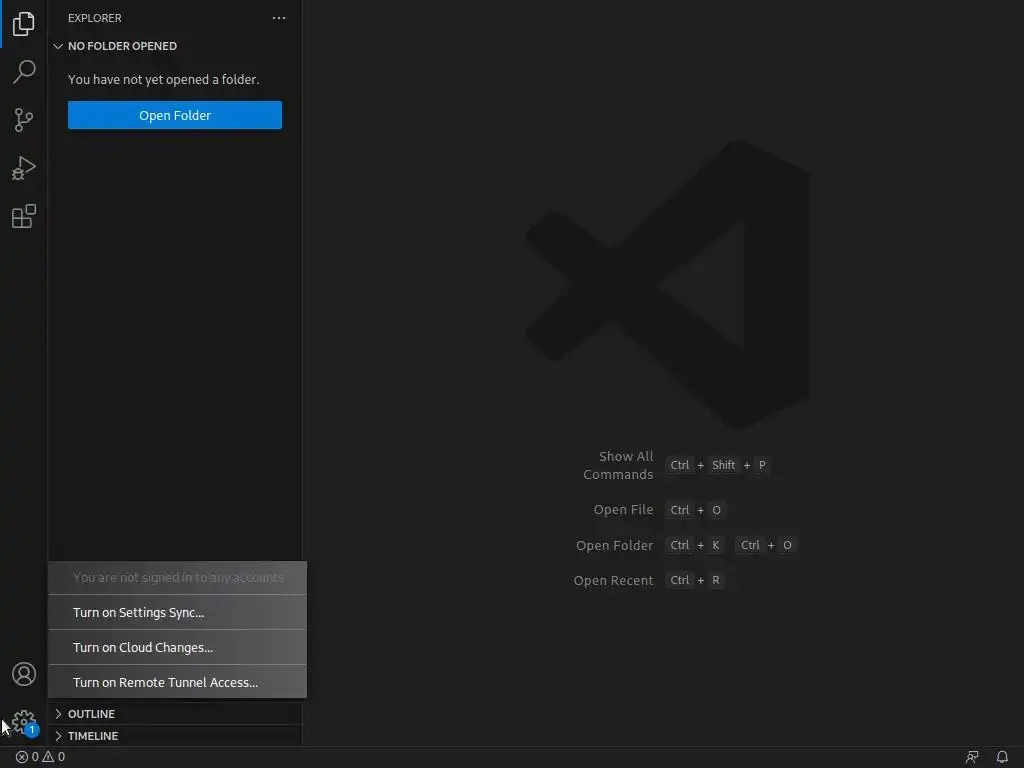The height and width of the screenshot is (768, 1024).
Task: Open the Explorer view in activity bar
Action: pyautogui.click(x=24, y=24)
